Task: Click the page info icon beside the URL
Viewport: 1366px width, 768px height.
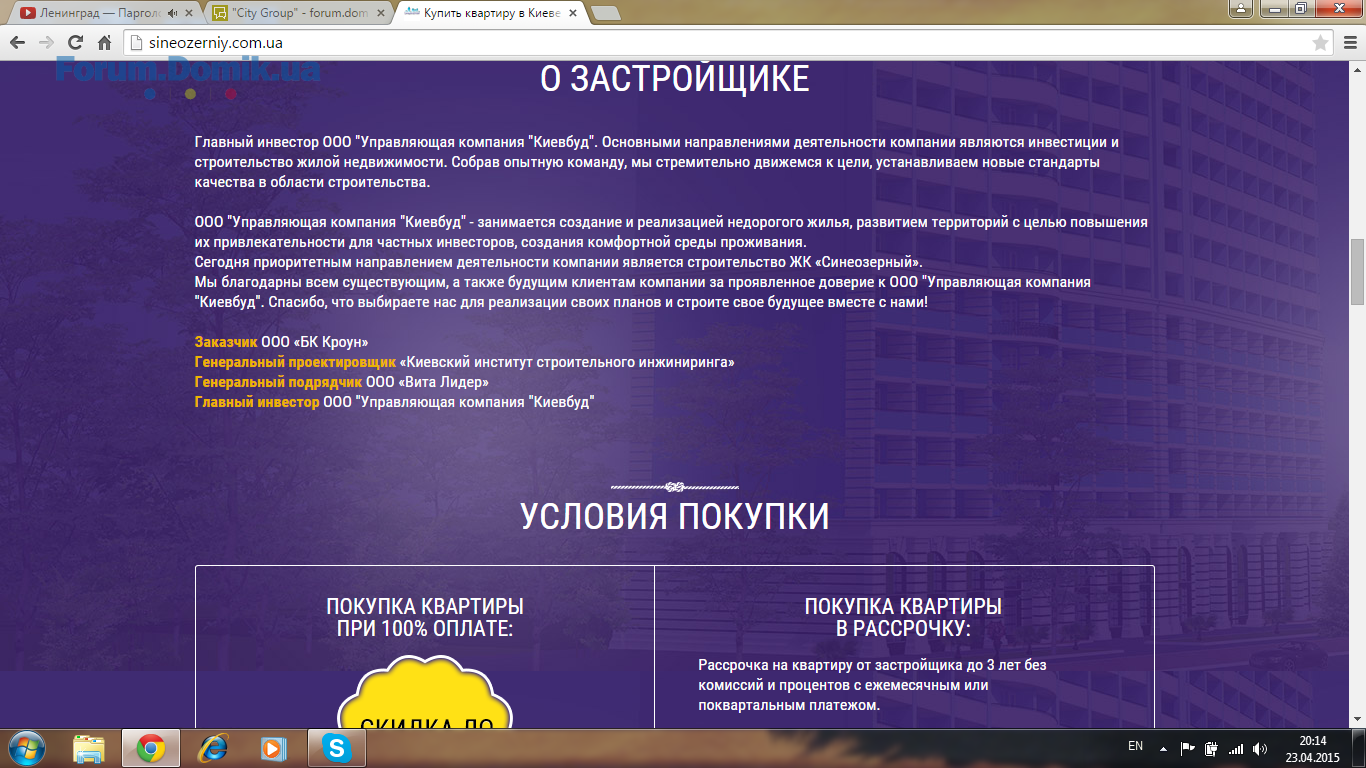Action: (x=137, y=43)
